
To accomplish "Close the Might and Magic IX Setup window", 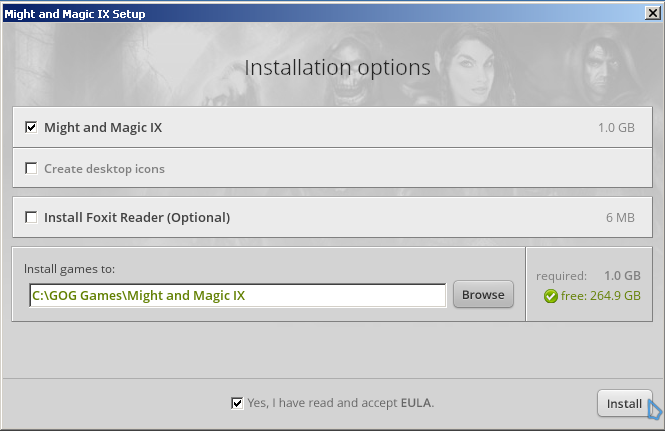I will (x=653, y=13).
